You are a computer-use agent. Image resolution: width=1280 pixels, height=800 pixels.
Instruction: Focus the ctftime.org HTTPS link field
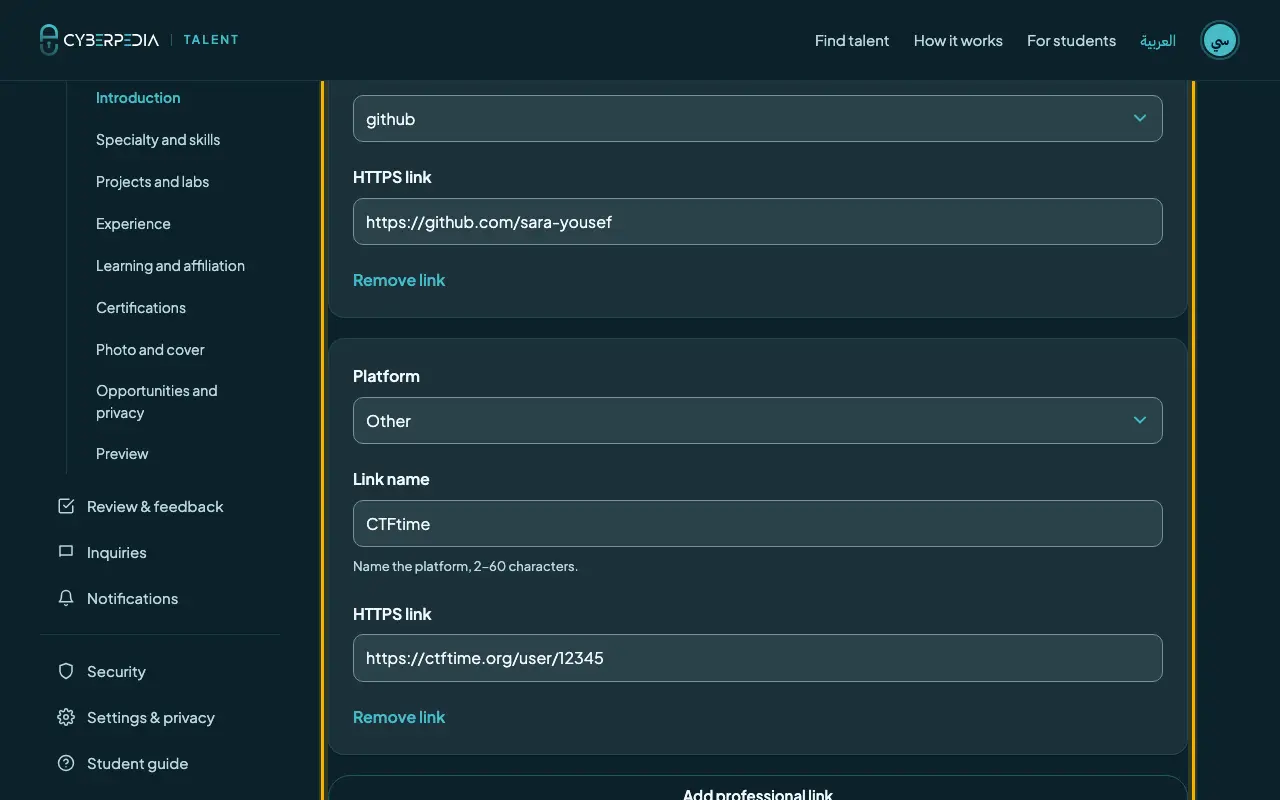758,658
